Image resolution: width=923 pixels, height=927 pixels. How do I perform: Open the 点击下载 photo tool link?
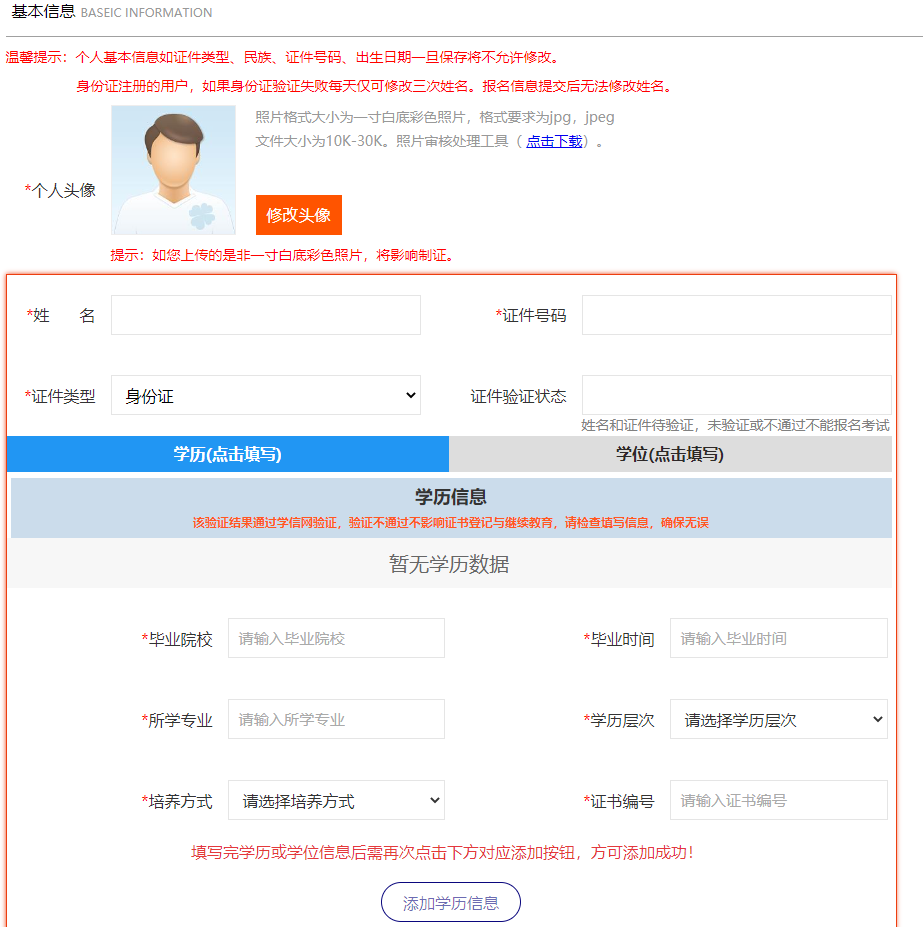point(554,142)
